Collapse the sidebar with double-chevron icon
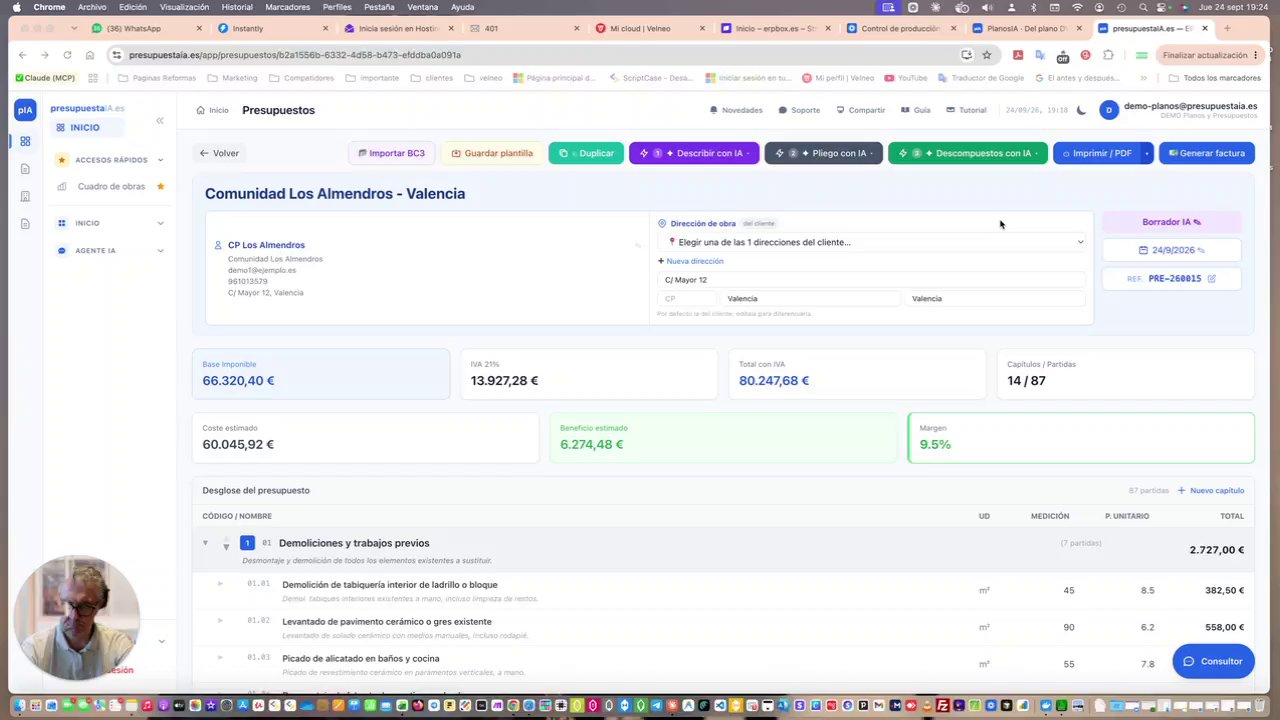Screen dimensions: 1280x720 click(x=159, y=121)
